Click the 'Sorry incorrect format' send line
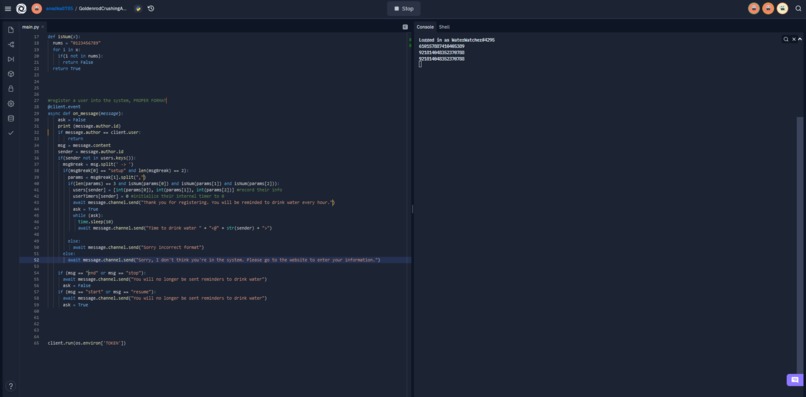 tap(138, 247)
